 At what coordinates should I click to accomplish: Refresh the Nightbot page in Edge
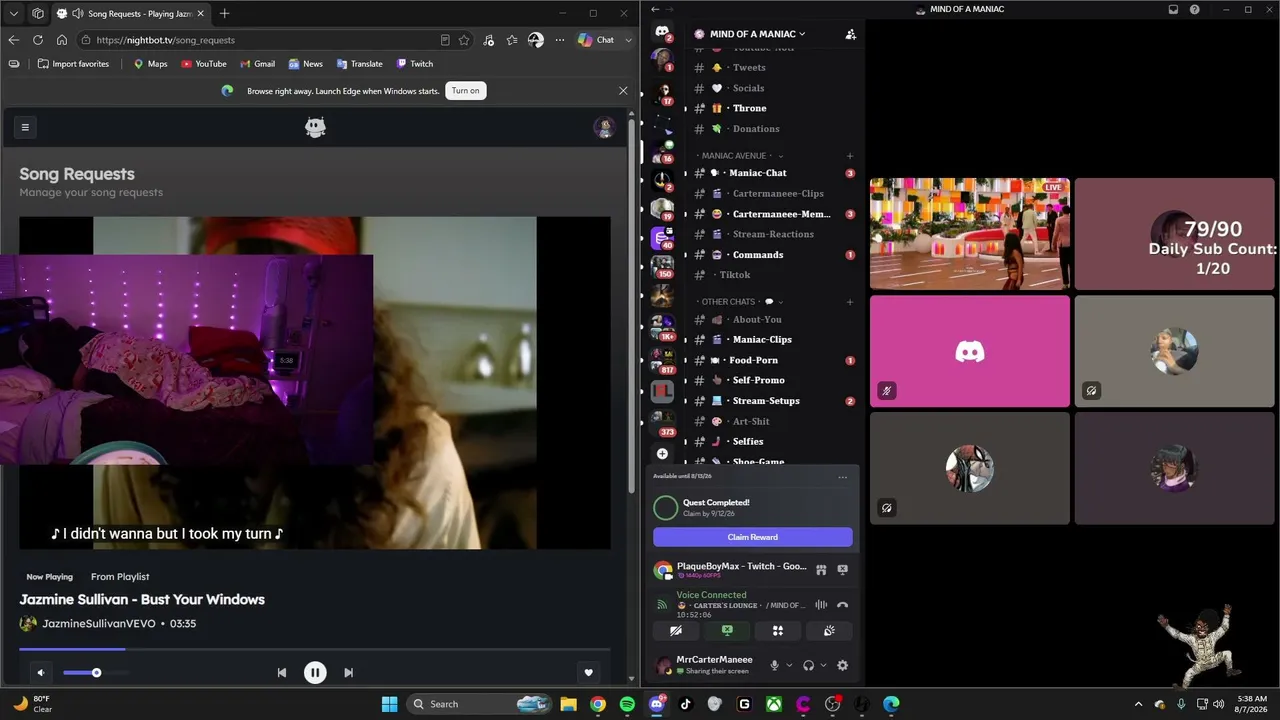click(x=38, y=40)
